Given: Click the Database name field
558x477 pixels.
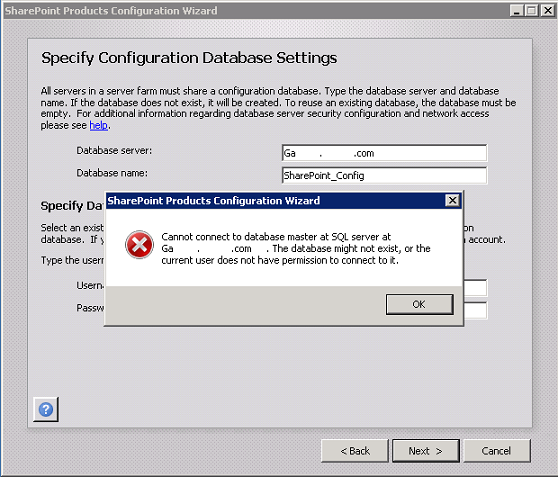Looking at the screenshot, I should pos(384,175).
